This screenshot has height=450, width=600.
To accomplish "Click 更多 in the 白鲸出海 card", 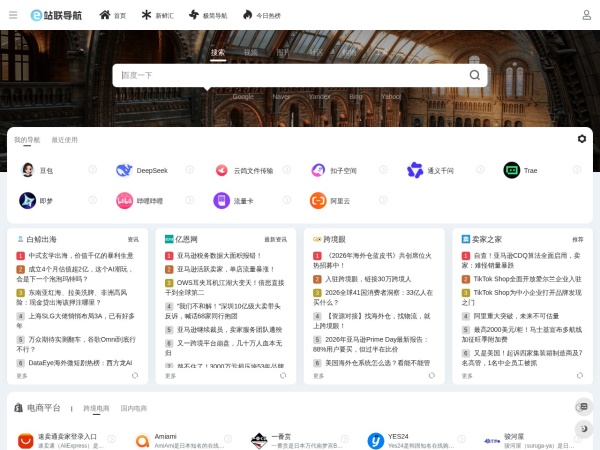I will [22, 376].
